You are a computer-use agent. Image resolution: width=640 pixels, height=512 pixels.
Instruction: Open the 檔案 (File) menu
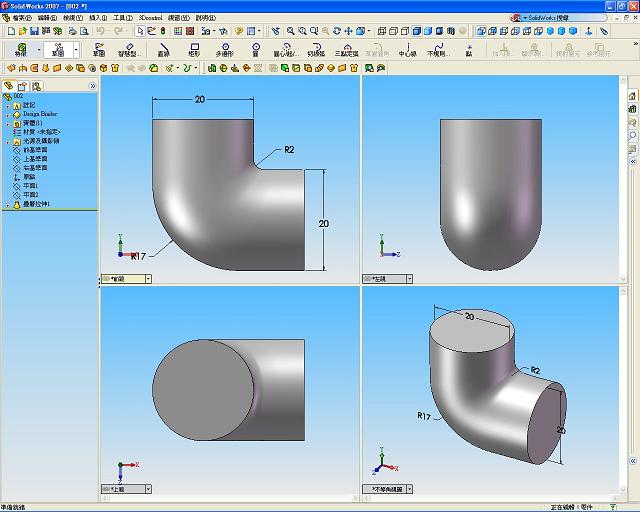[x=22, y=18]
